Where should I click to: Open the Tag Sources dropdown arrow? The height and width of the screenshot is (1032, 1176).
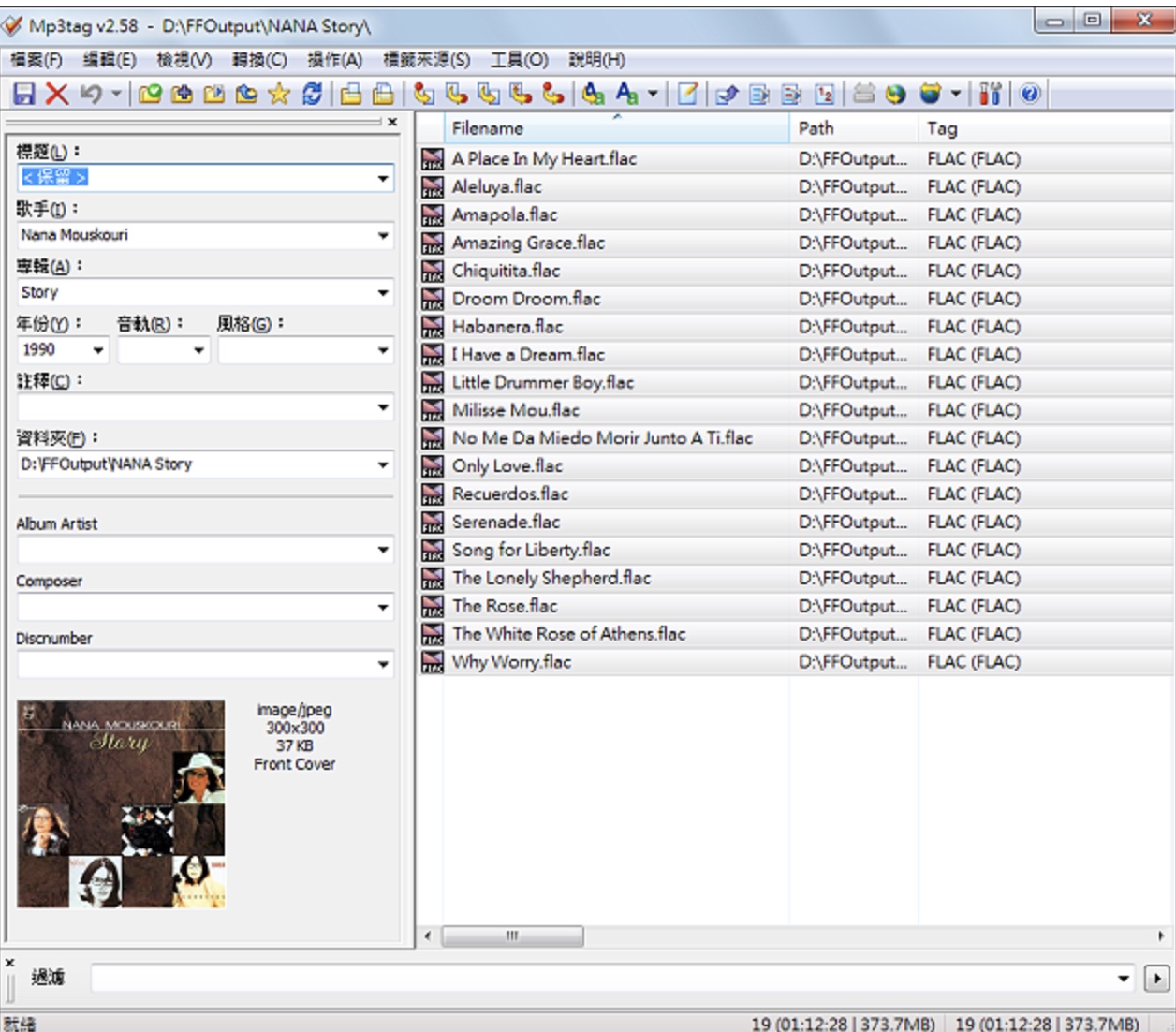[955, 94]
